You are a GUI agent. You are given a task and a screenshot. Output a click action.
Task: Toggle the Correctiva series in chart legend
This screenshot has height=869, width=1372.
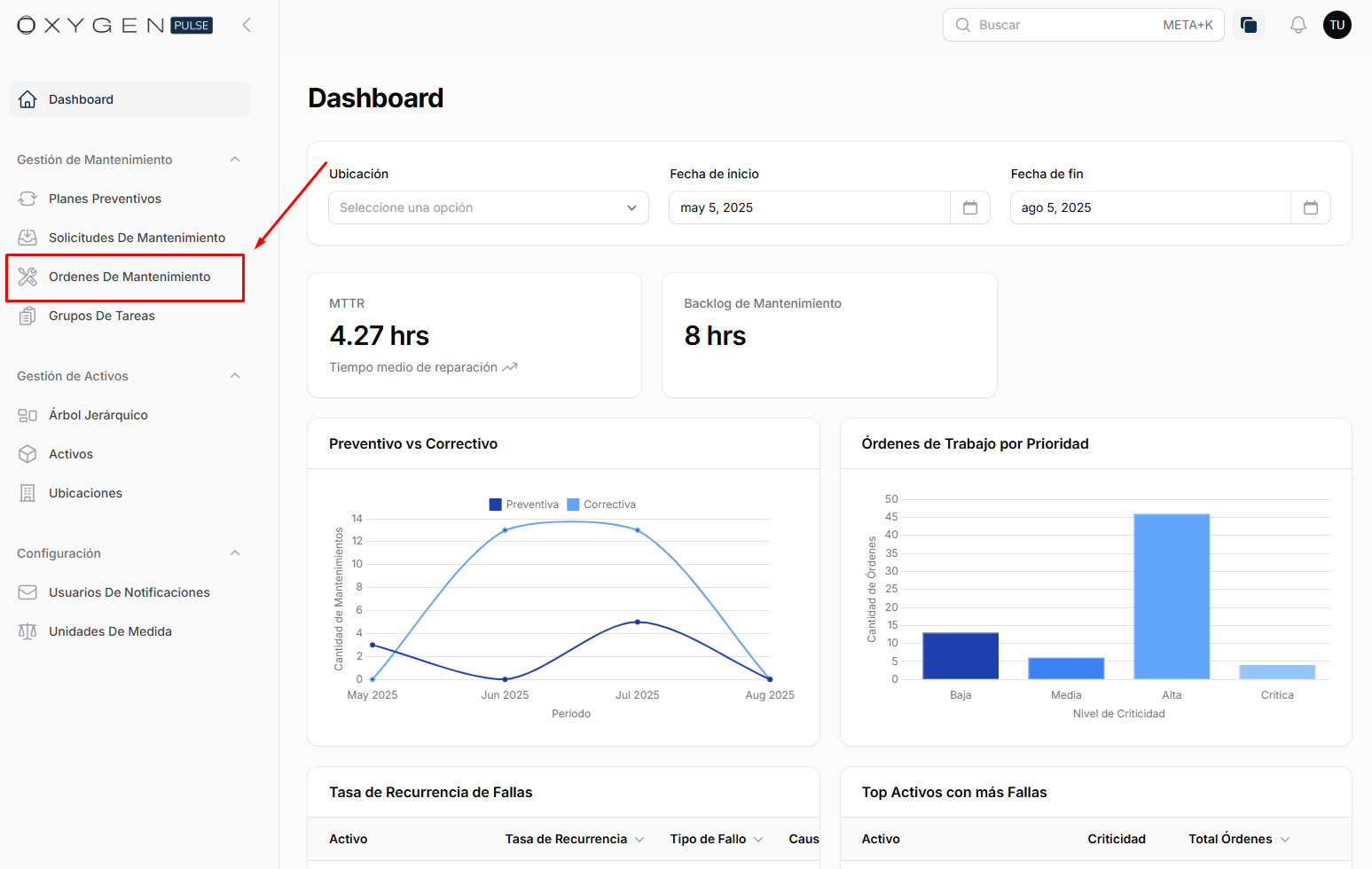click(602, 505)
